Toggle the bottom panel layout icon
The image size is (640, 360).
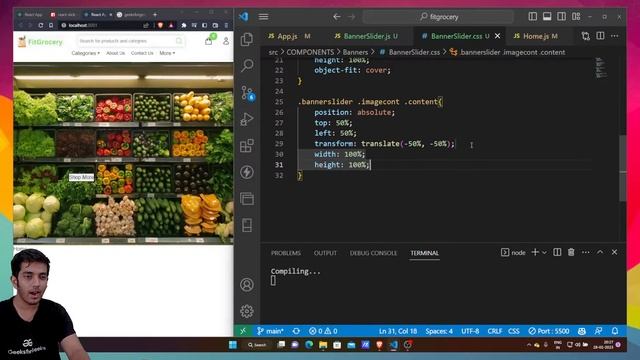tap(547, 16)
